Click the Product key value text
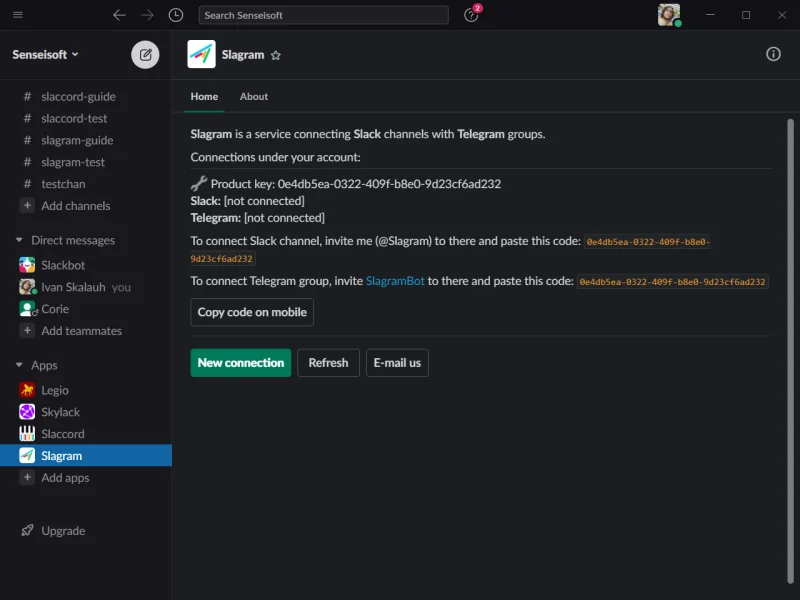800x600 pixels. click(x=389, y=184)
